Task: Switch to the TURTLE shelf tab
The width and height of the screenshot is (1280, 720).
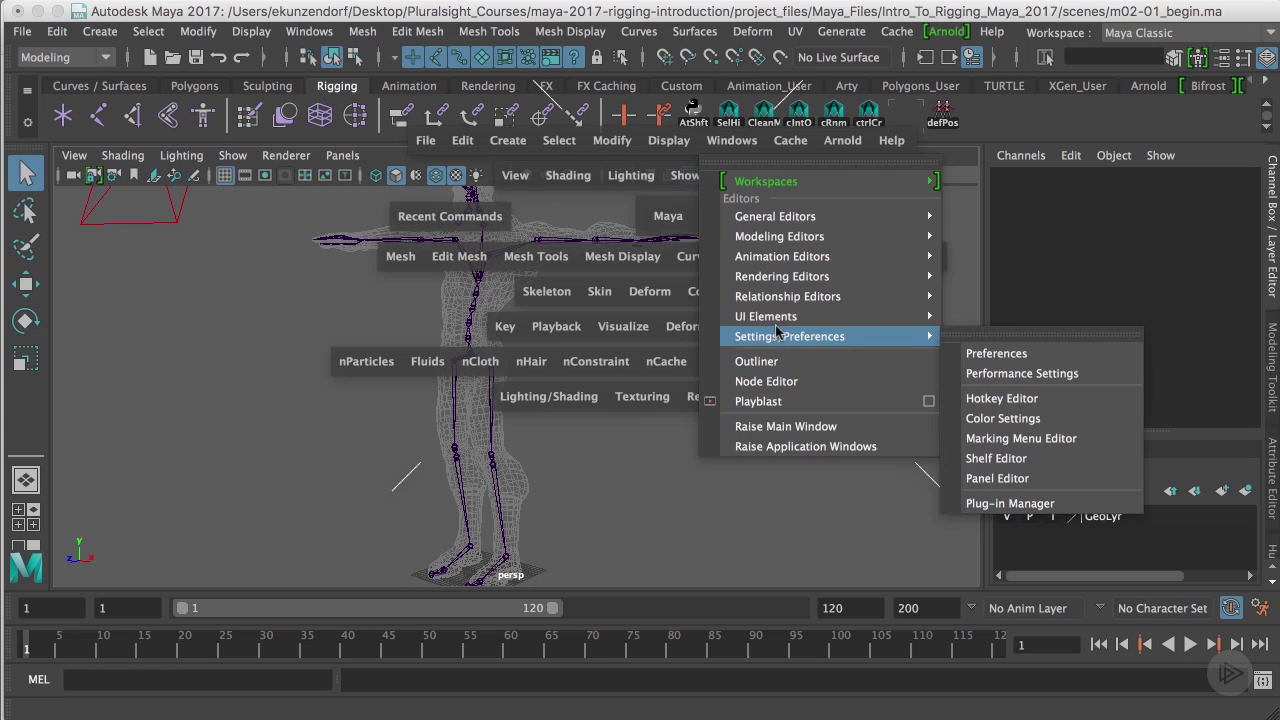Action: pyautogui.click(x=1004, y=86)
